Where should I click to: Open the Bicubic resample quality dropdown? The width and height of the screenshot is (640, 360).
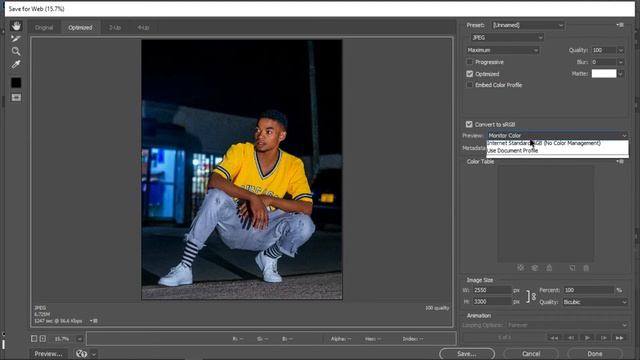pyautogui.click(x=595, y=302)
